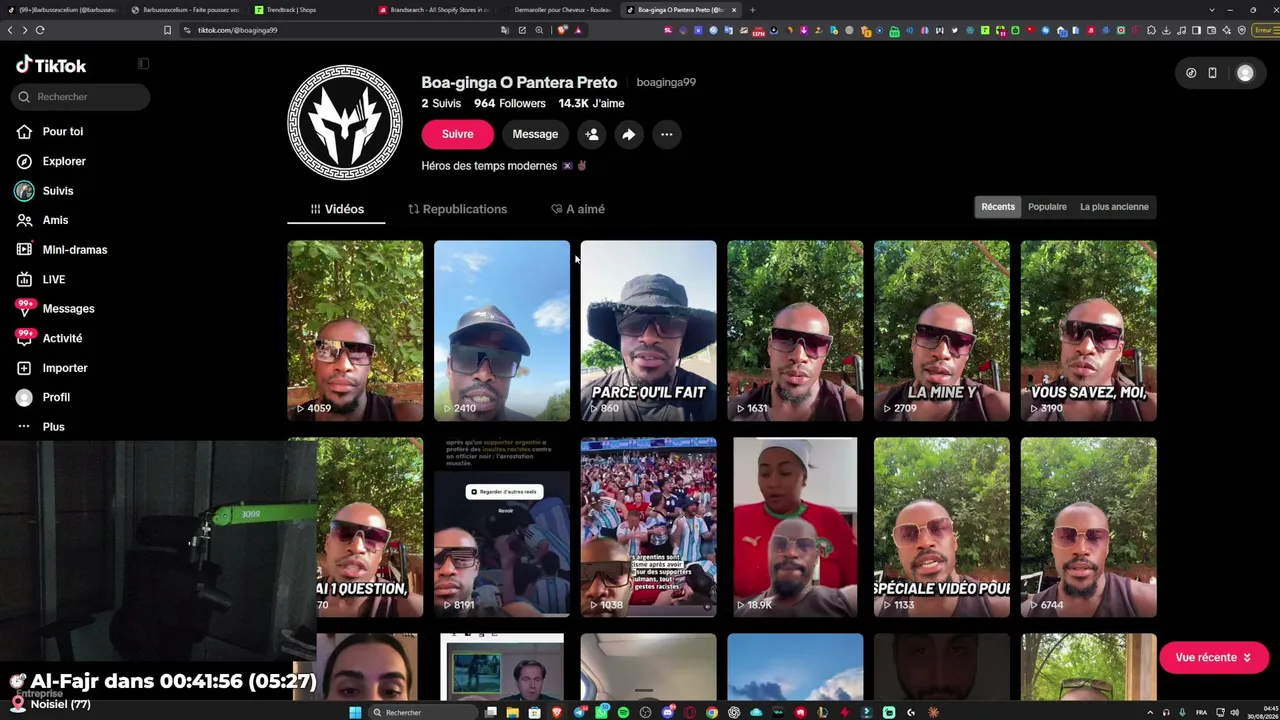Click the Boa-ginga profile picture

pos(345,123)
